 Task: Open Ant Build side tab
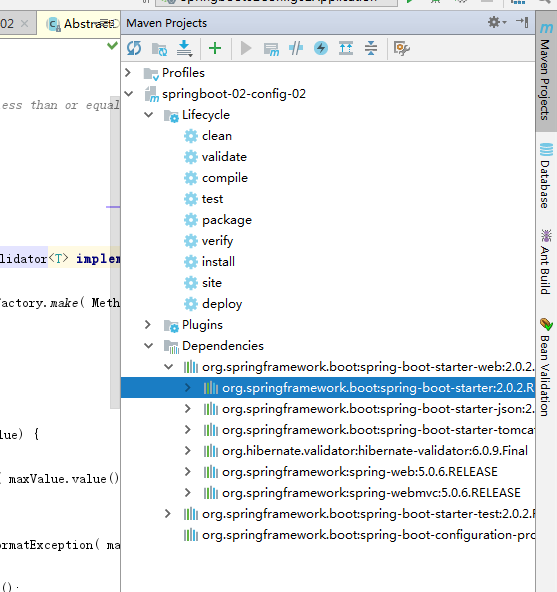[546, 262]
